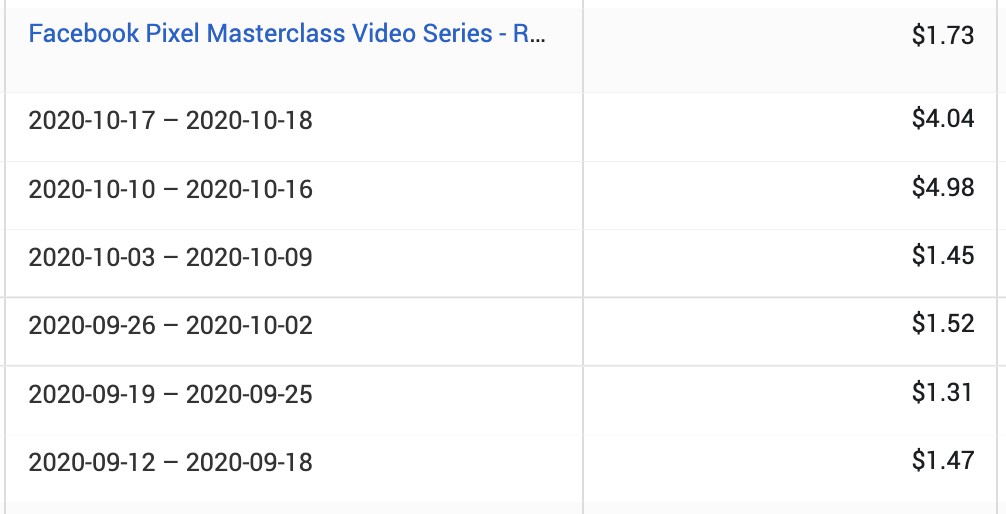Click the $1.31 amount cell
Screen dimensions: 1006x514
tap(942, 393)
